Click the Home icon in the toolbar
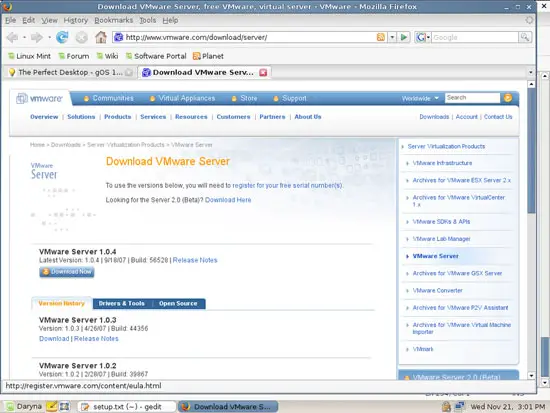Viewport: 550px width, 413px height. click(x=101, y=37)
